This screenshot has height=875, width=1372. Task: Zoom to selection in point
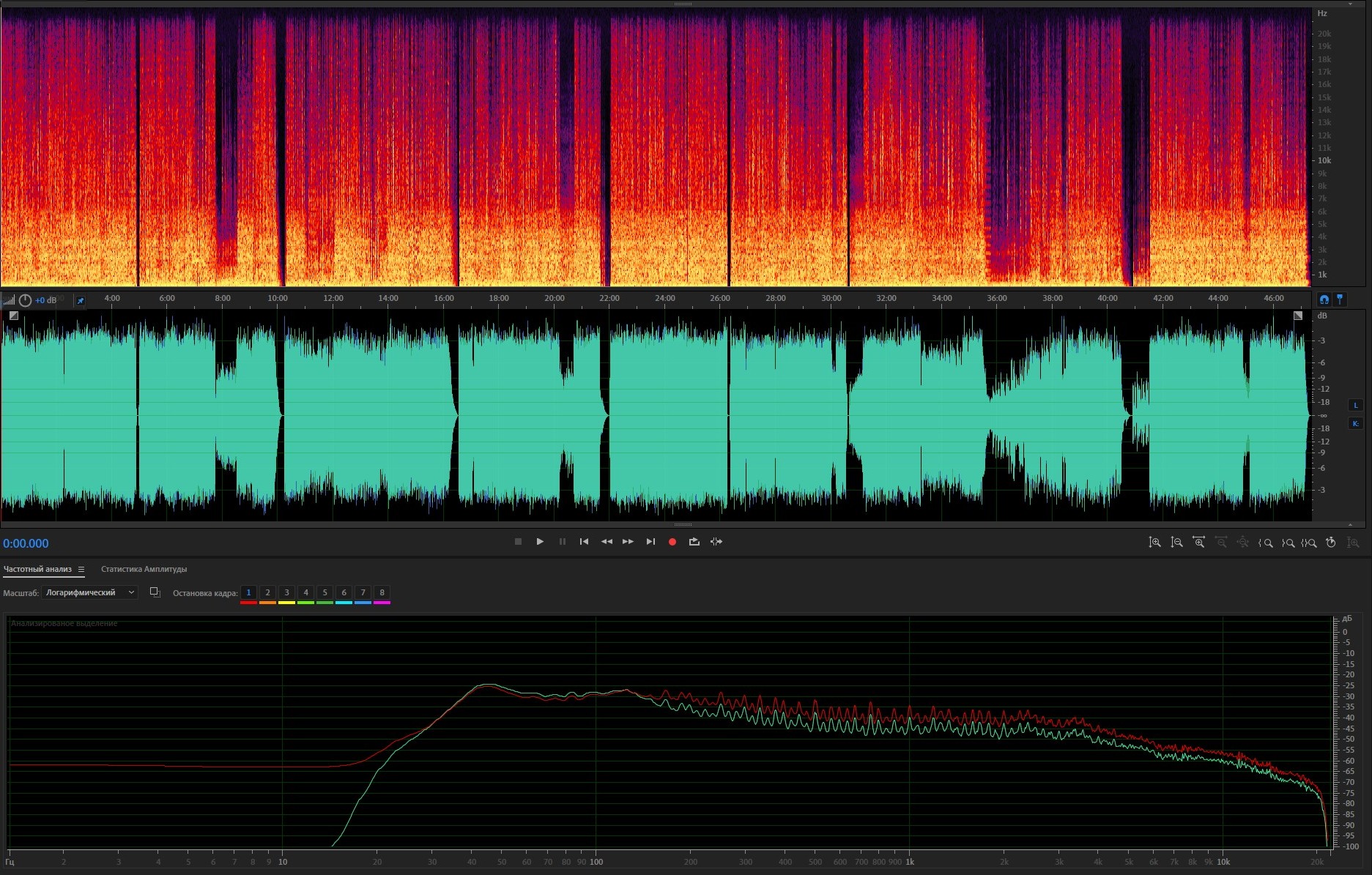pos(1265,543)
